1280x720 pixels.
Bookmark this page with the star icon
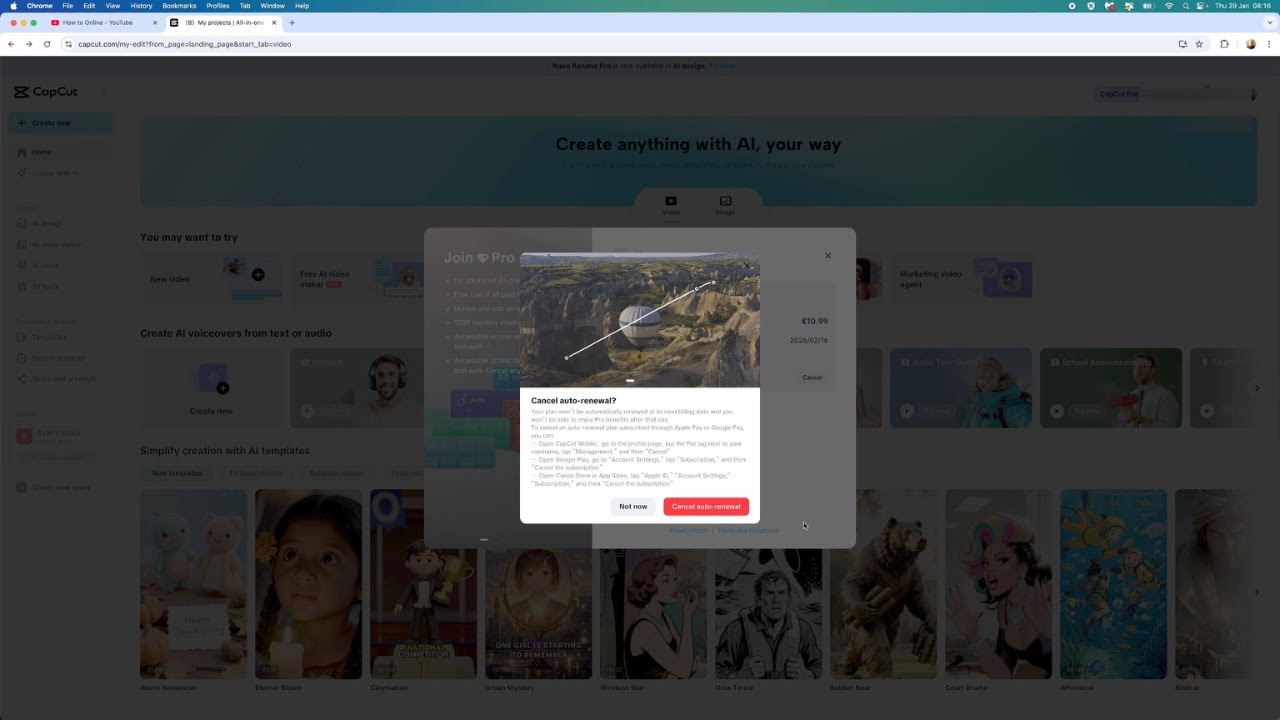tap(1199, 44)
